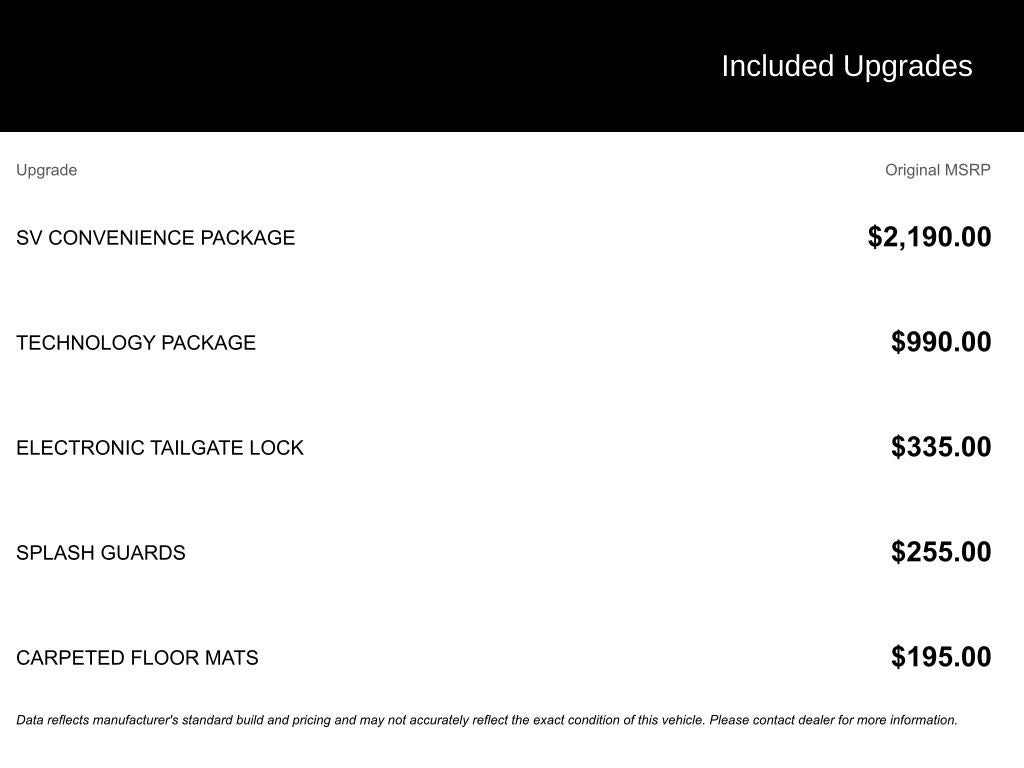1024x768 pixels.
Task: Click the Included Upgrades header title
Action: (x=846, y=66)
